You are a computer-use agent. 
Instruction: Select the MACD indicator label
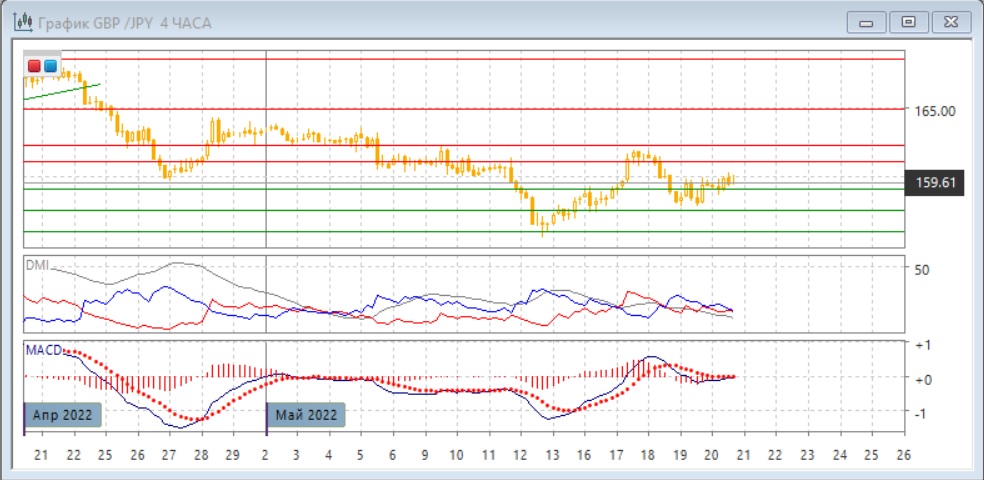click(43, 349)
